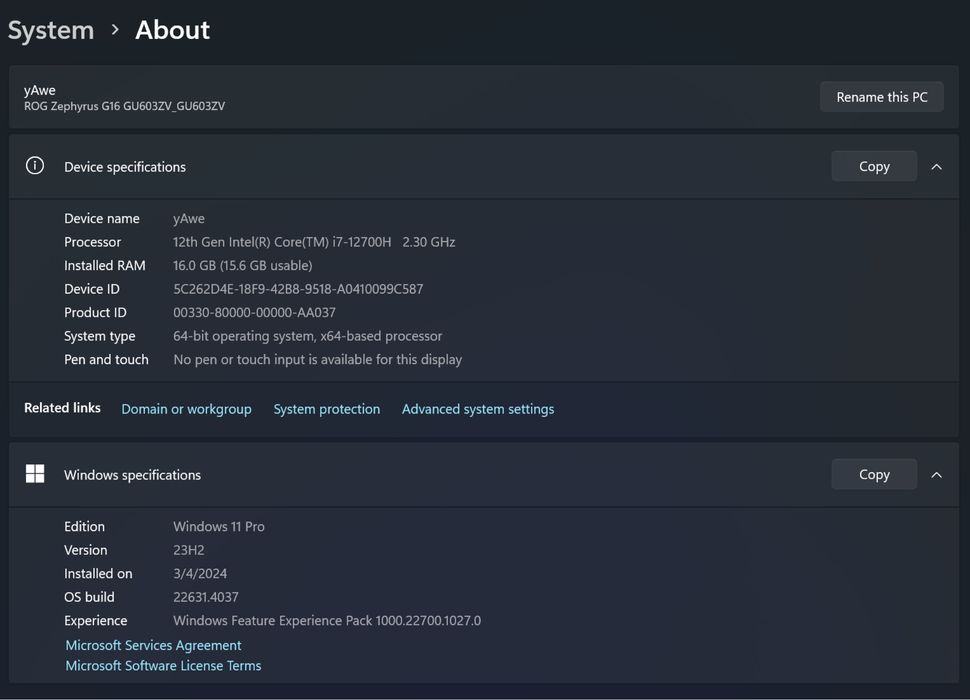Open Microsoft Services Agreement link
This screenshot has height=700, width=970.
[153, 646]
